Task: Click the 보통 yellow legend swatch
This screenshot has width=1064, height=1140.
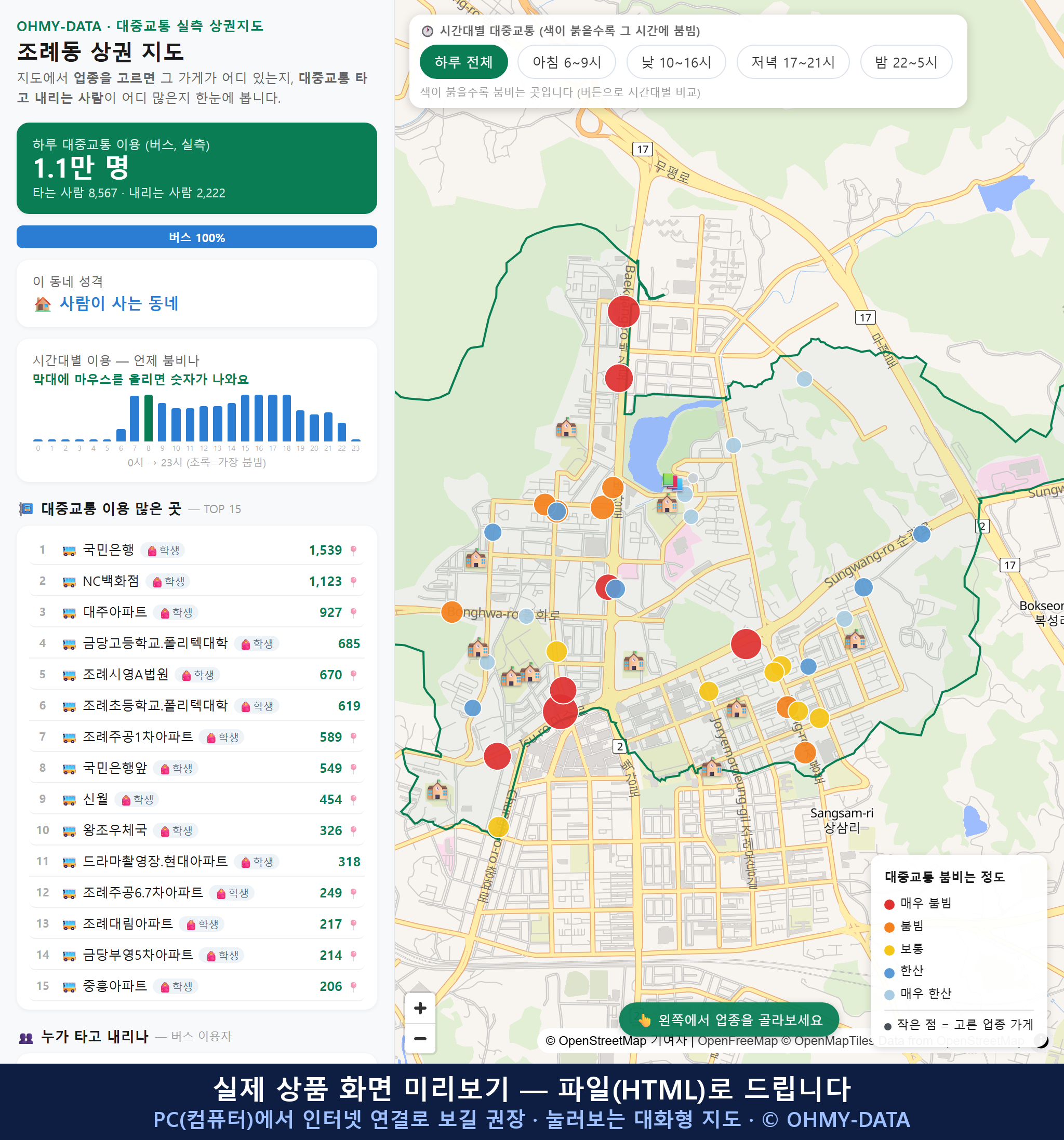Action: point(889,950)
